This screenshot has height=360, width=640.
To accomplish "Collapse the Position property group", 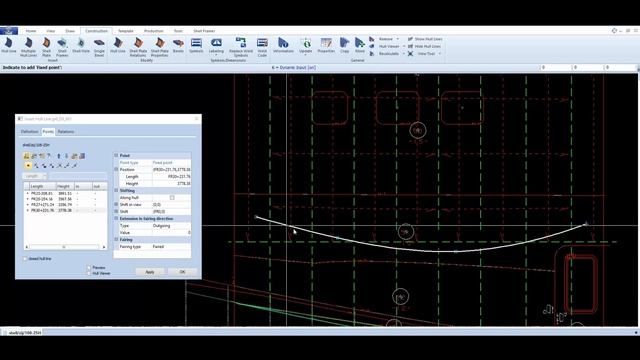I will coord(116,169).
